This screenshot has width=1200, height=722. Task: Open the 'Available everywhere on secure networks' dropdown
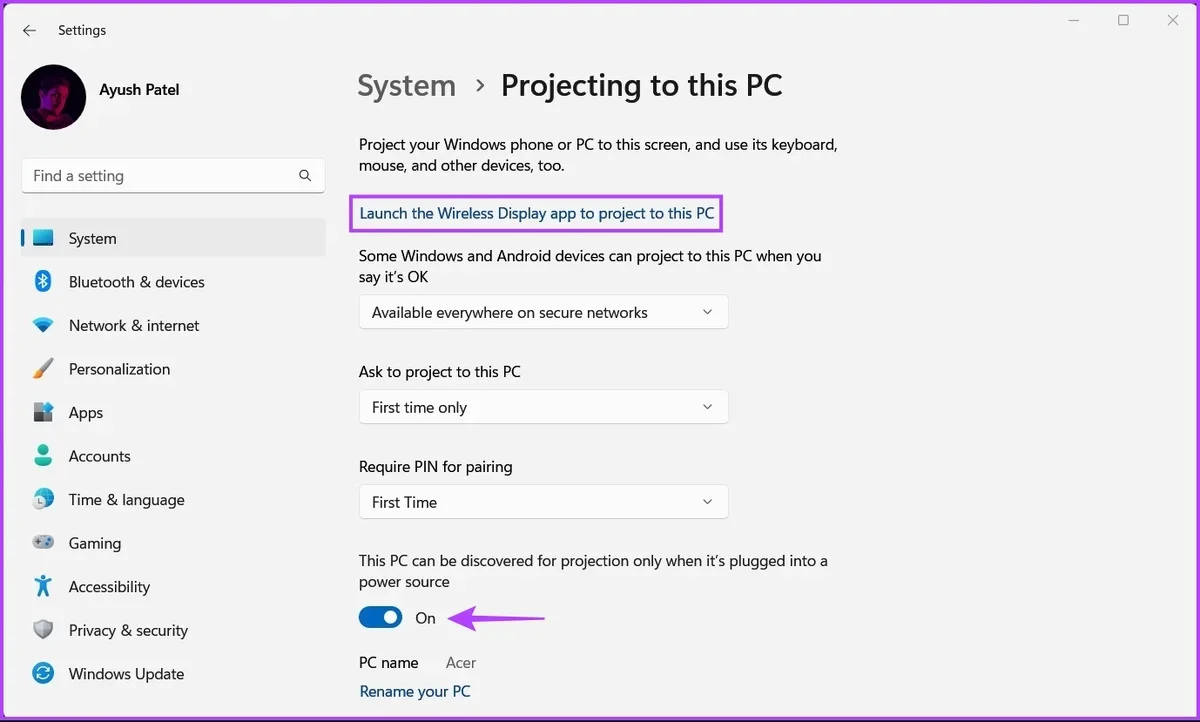543,313
